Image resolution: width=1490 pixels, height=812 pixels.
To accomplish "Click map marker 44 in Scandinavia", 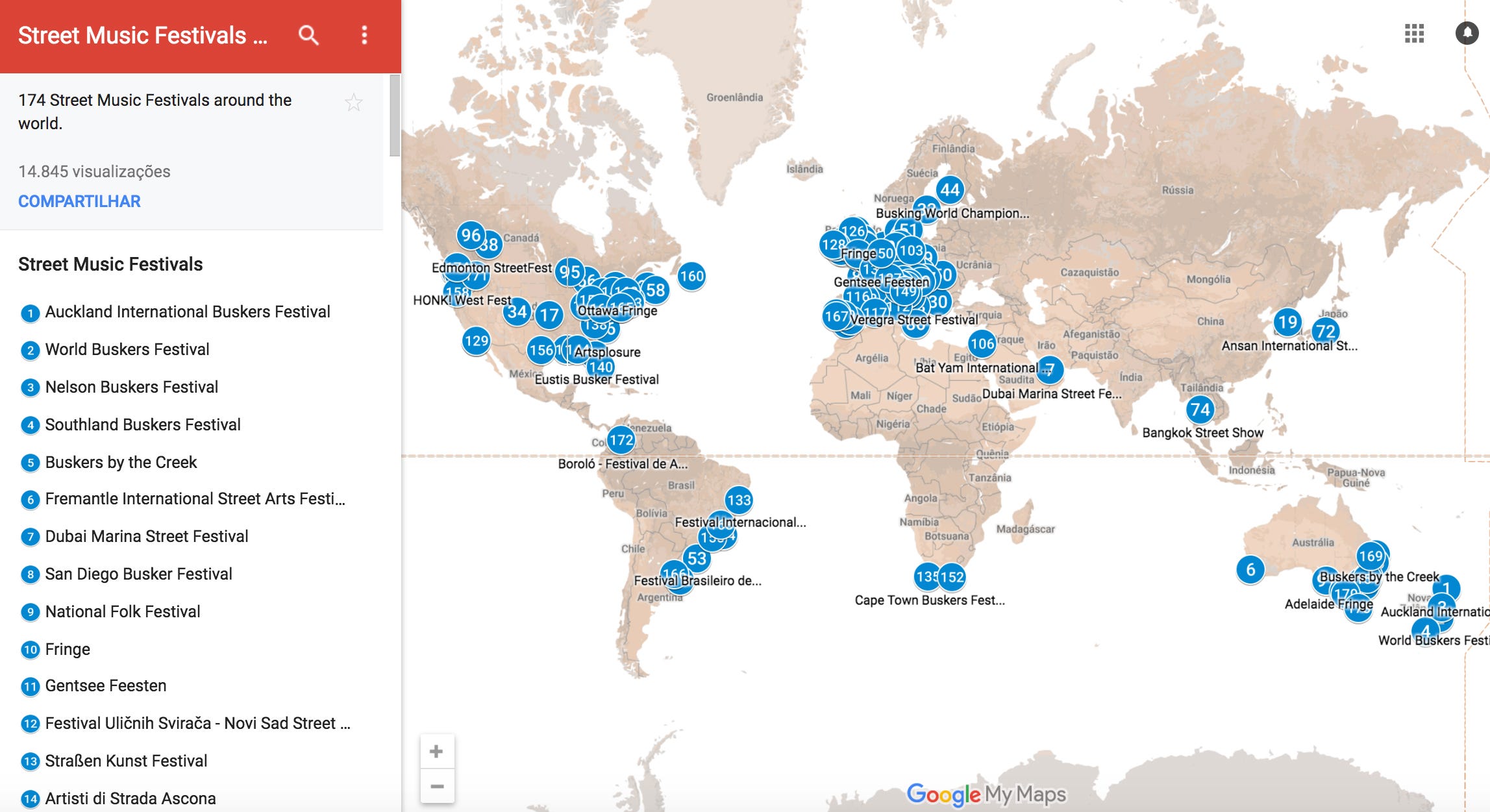I will pos(950,190).
